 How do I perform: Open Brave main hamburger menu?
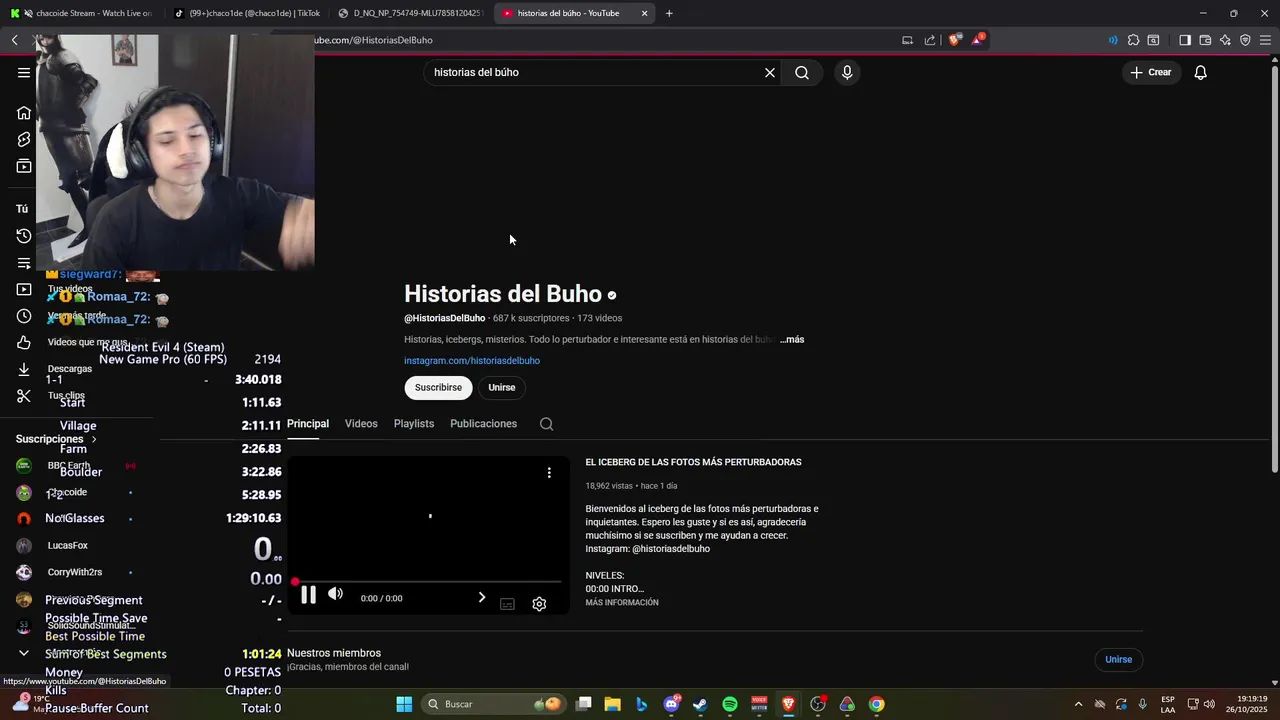(x=1265, y=40)
